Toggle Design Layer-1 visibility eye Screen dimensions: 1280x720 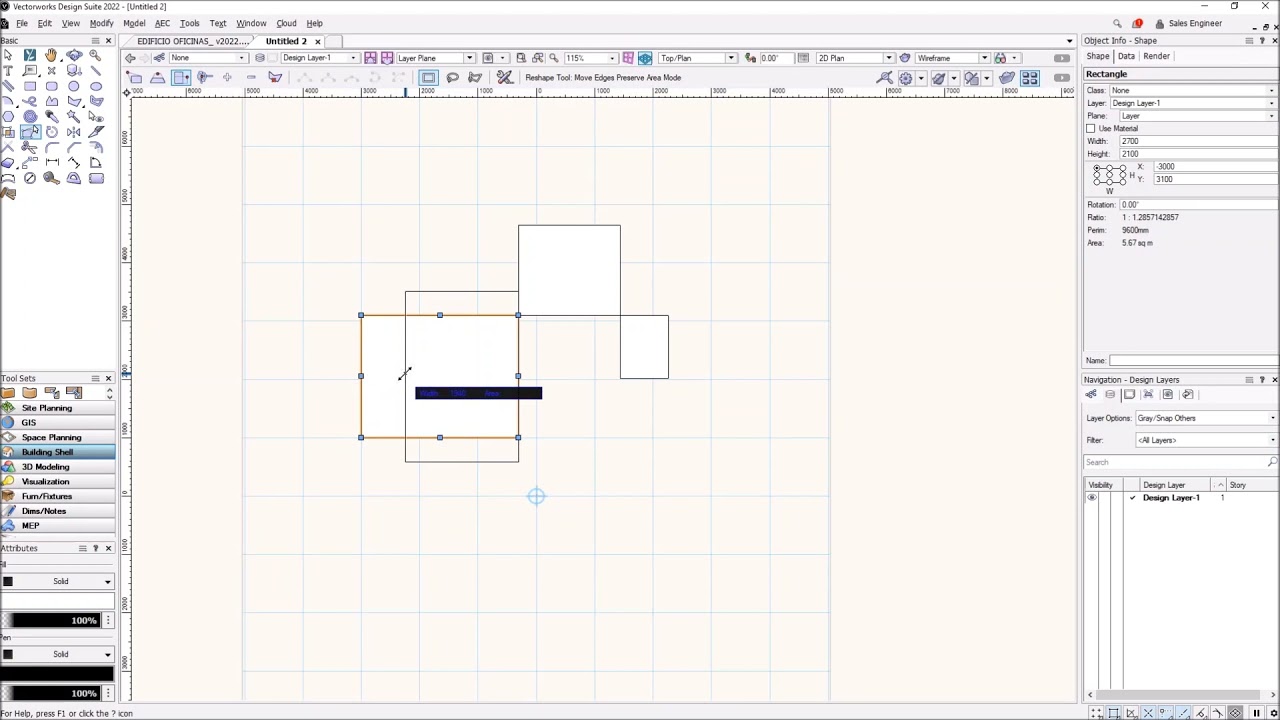pyautogui.click(x=1092, y=498)
